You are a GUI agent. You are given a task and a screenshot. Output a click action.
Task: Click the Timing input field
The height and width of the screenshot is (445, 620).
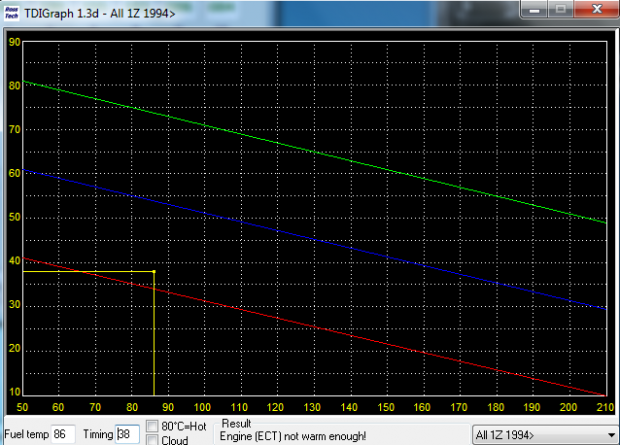click(x=127, y=434)
